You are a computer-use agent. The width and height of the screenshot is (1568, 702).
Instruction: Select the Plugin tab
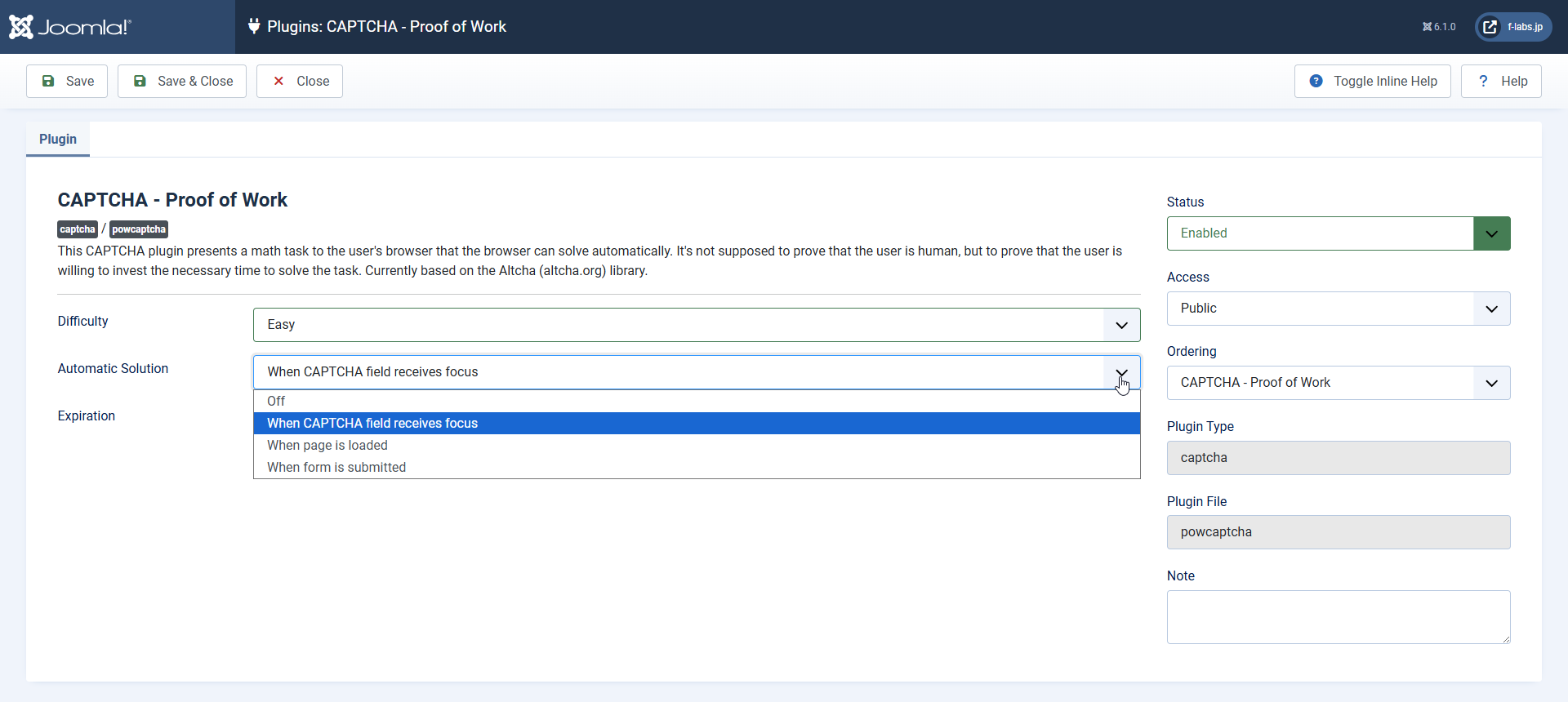point(58,139)
